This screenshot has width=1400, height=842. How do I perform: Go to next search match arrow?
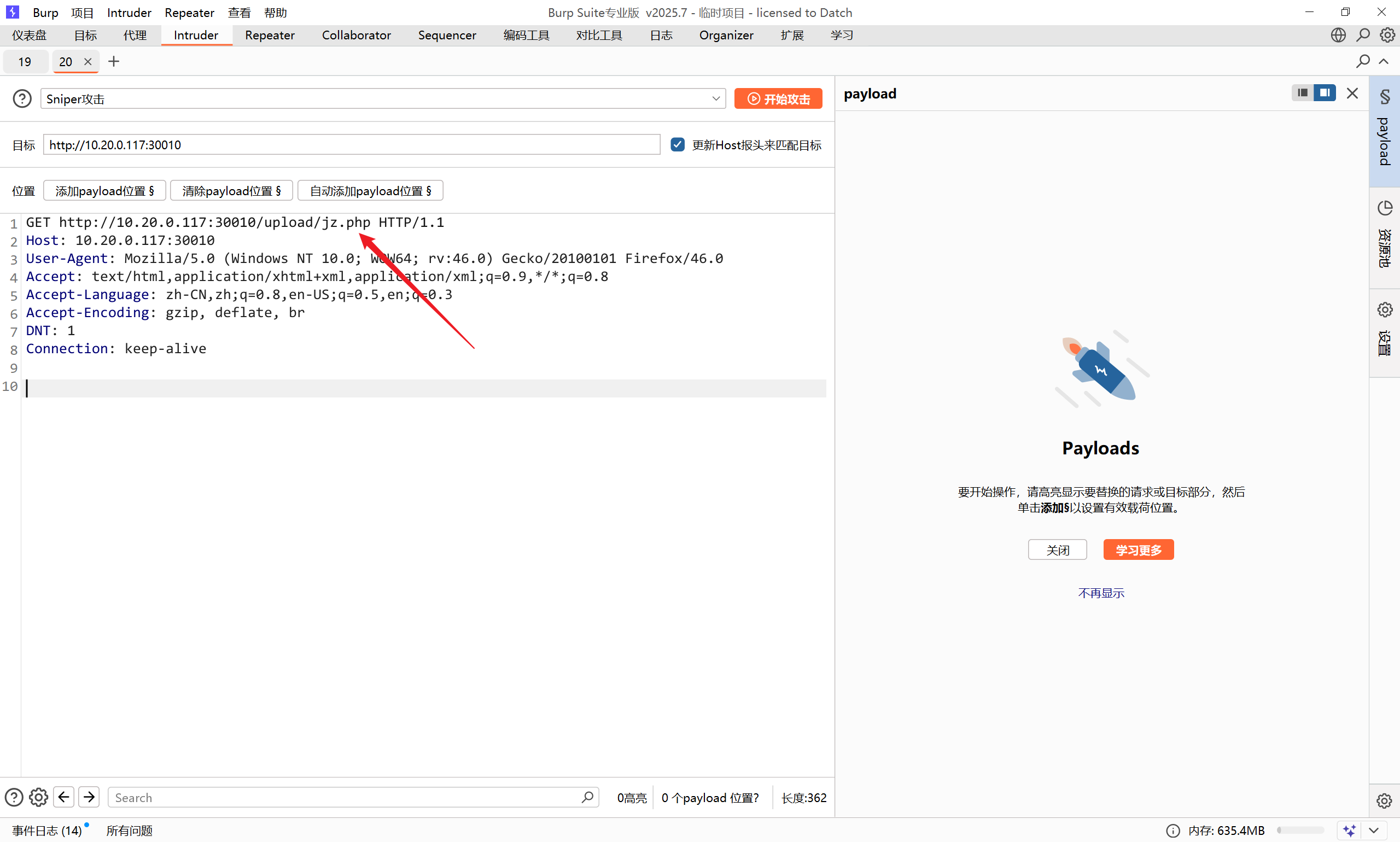89,797
